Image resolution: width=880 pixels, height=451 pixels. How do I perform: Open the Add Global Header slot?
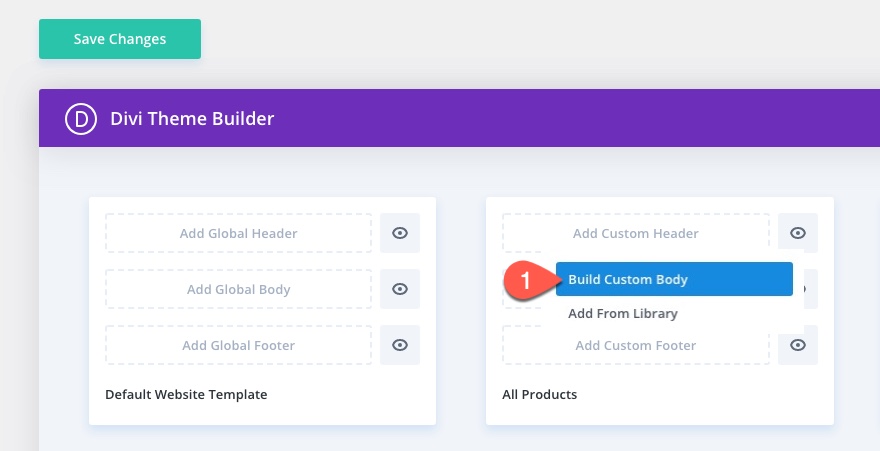pos(238,233)
